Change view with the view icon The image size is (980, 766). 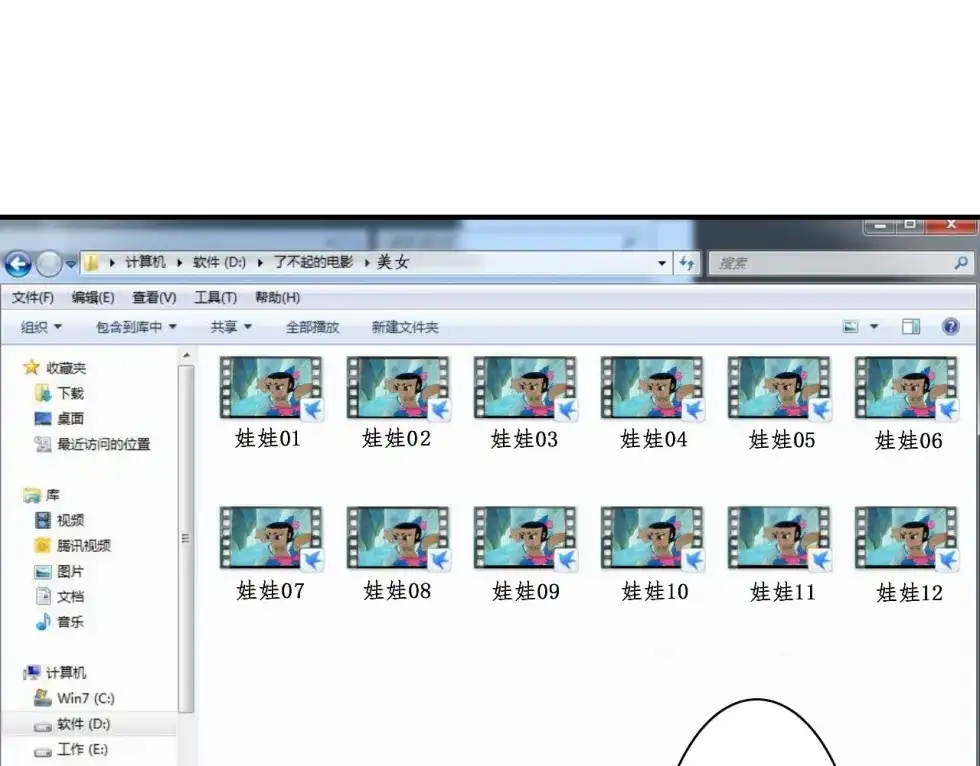point(851,326)
